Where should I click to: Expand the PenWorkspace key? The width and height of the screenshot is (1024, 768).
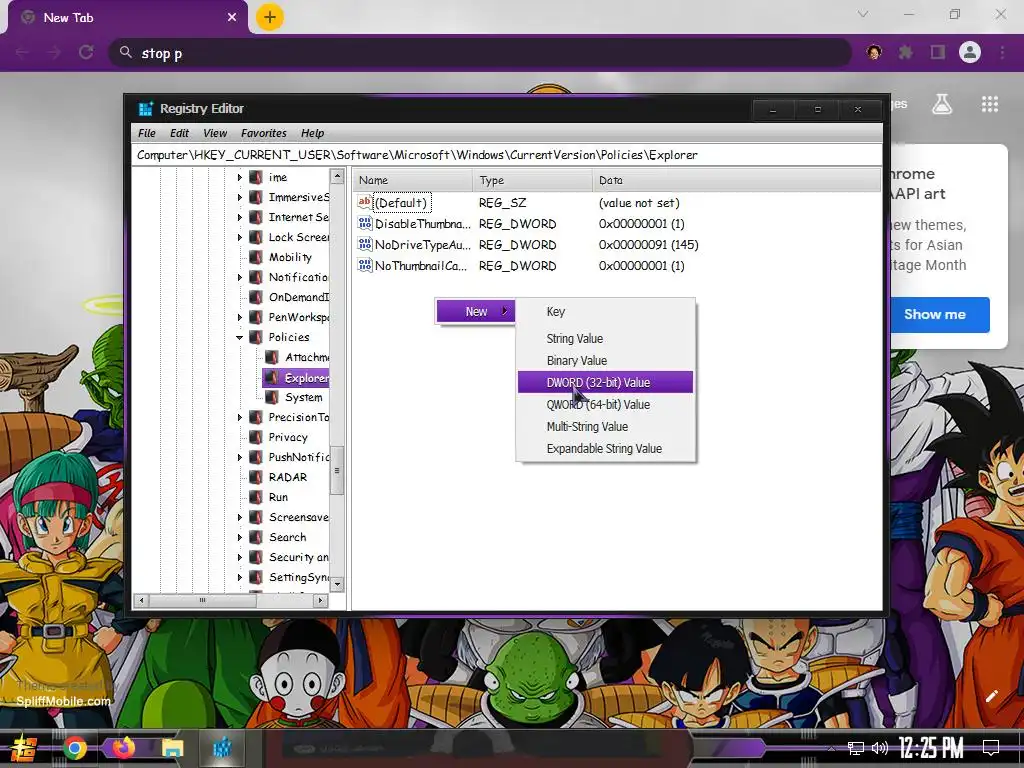pos(240,317)
